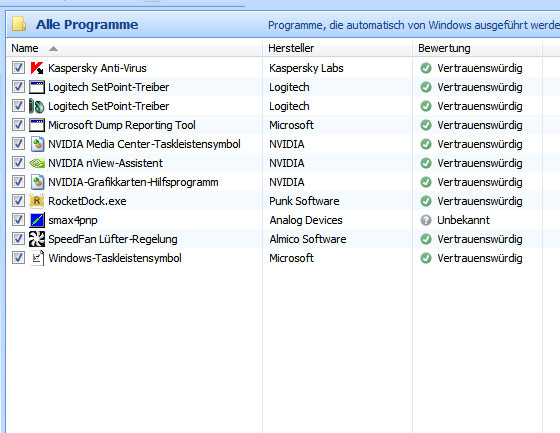Click the Windows-Taskleistensymbol document icon
Viewport: 560px width, 433px height.
(x=37, y=258)
